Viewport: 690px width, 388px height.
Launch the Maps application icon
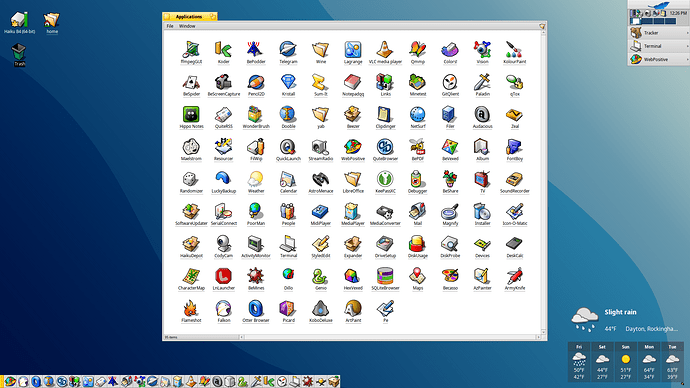pyautogui.click(x=418, y=276)
